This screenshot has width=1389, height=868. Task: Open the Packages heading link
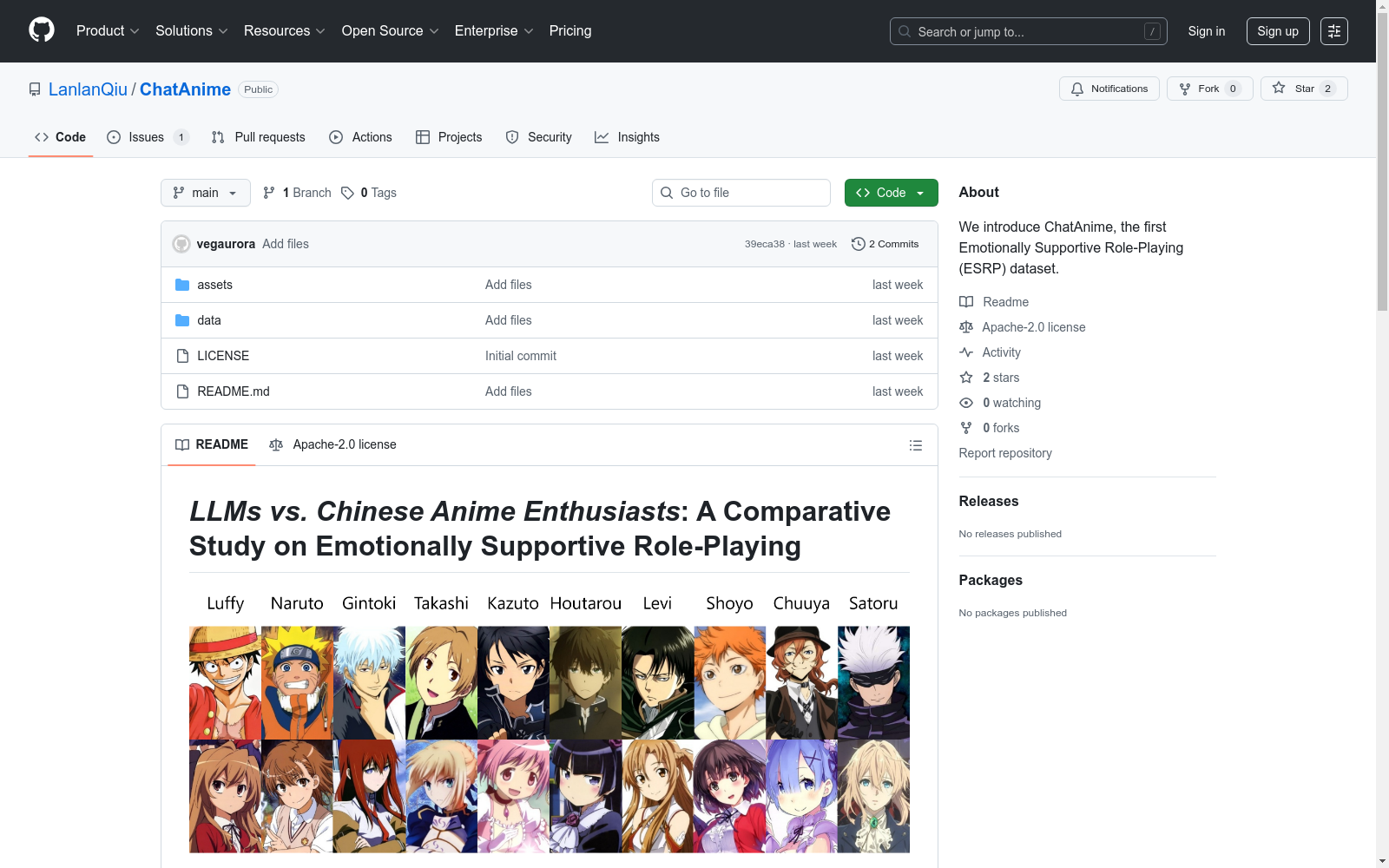pyautogui.click(x=991, y=580)
